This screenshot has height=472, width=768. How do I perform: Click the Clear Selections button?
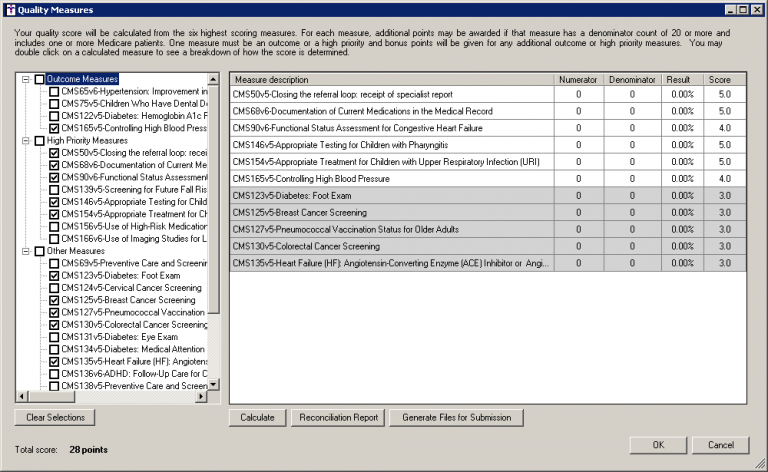pyautogui.click(x=56, y=417)
